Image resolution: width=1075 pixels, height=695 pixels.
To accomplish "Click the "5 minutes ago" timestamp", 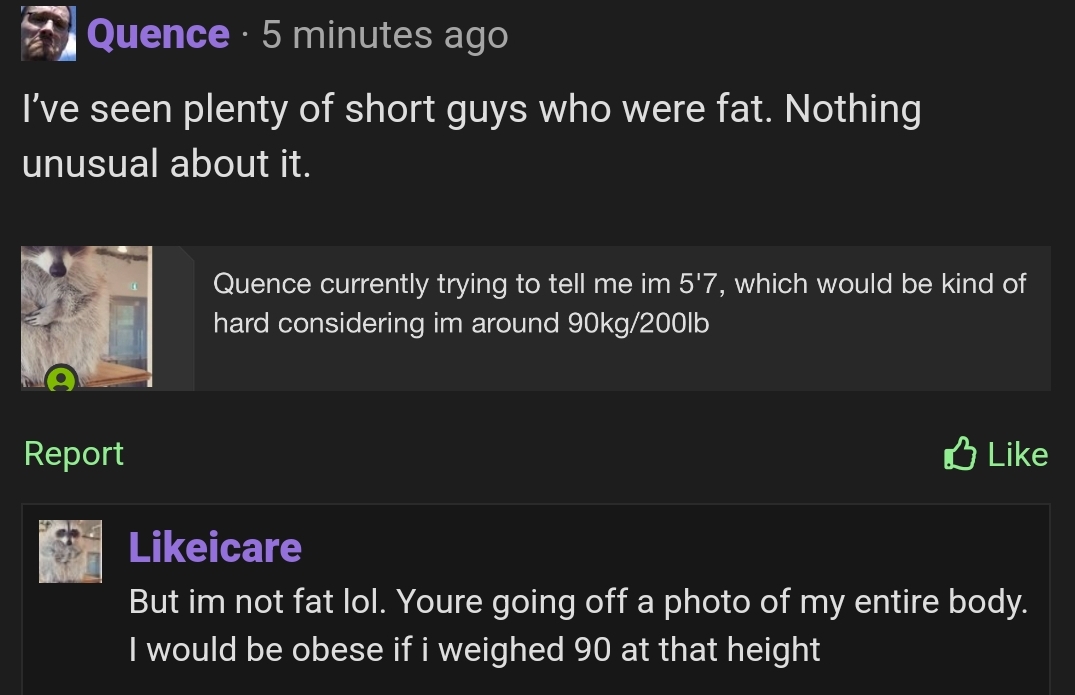I will [385, 35].
